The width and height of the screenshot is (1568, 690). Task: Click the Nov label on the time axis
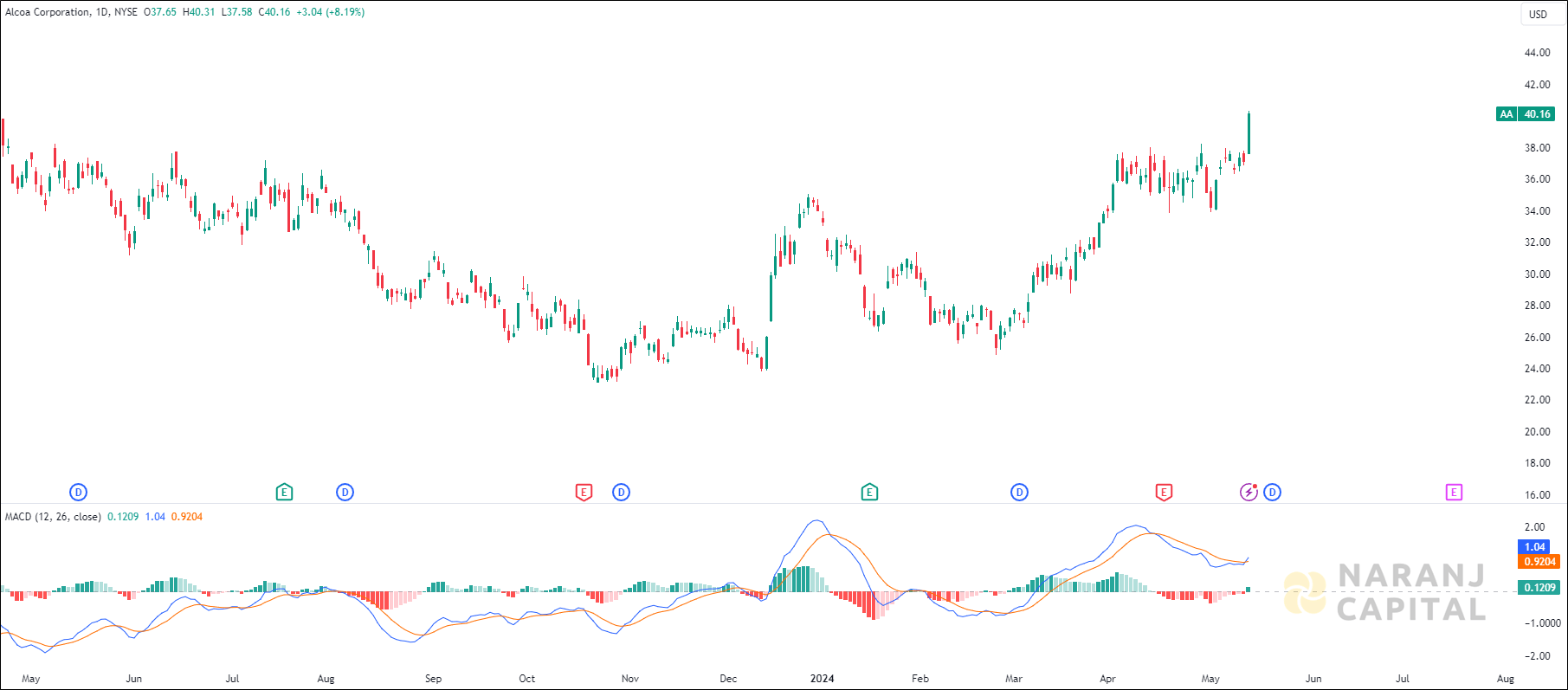(630, 679)
